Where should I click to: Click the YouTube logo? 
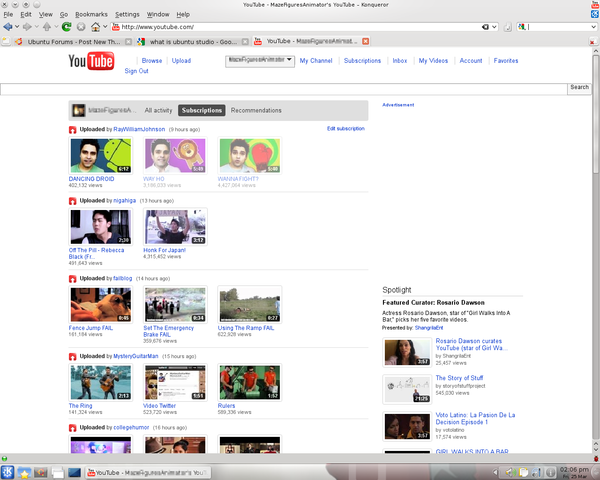(91, 61)
